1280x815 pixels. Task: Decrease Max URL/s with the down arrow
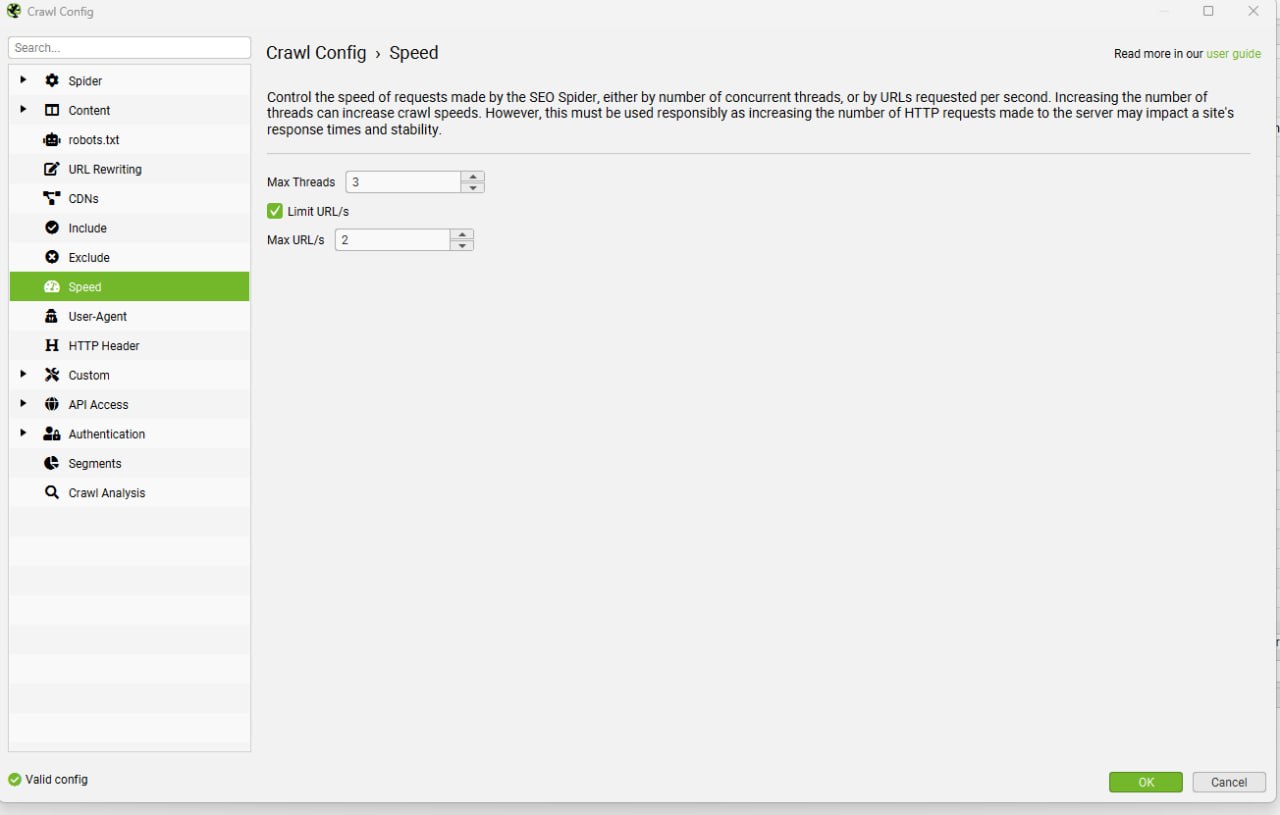pyautogui.click(x=461, y=245)
